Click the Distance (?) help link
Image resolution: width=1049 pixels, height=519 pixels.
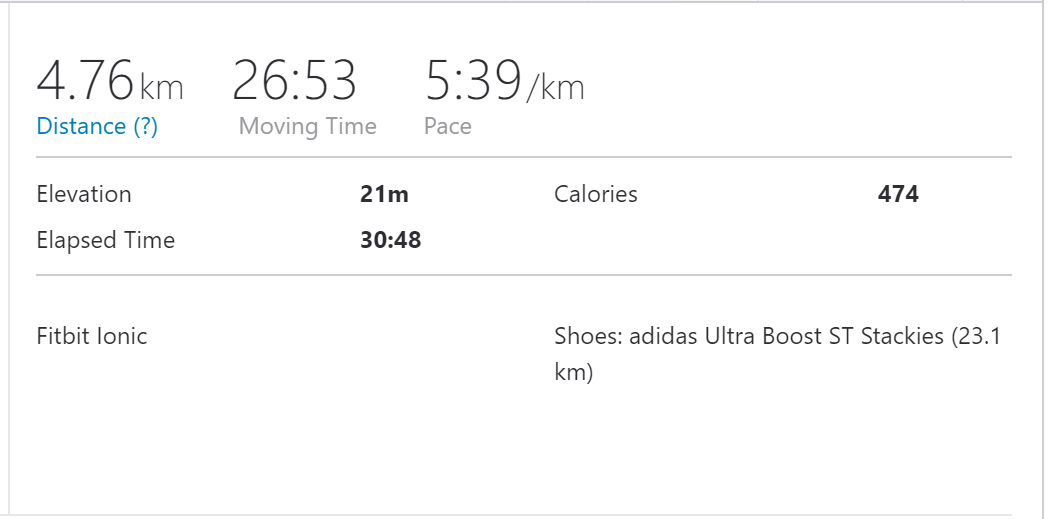(97, 127)
